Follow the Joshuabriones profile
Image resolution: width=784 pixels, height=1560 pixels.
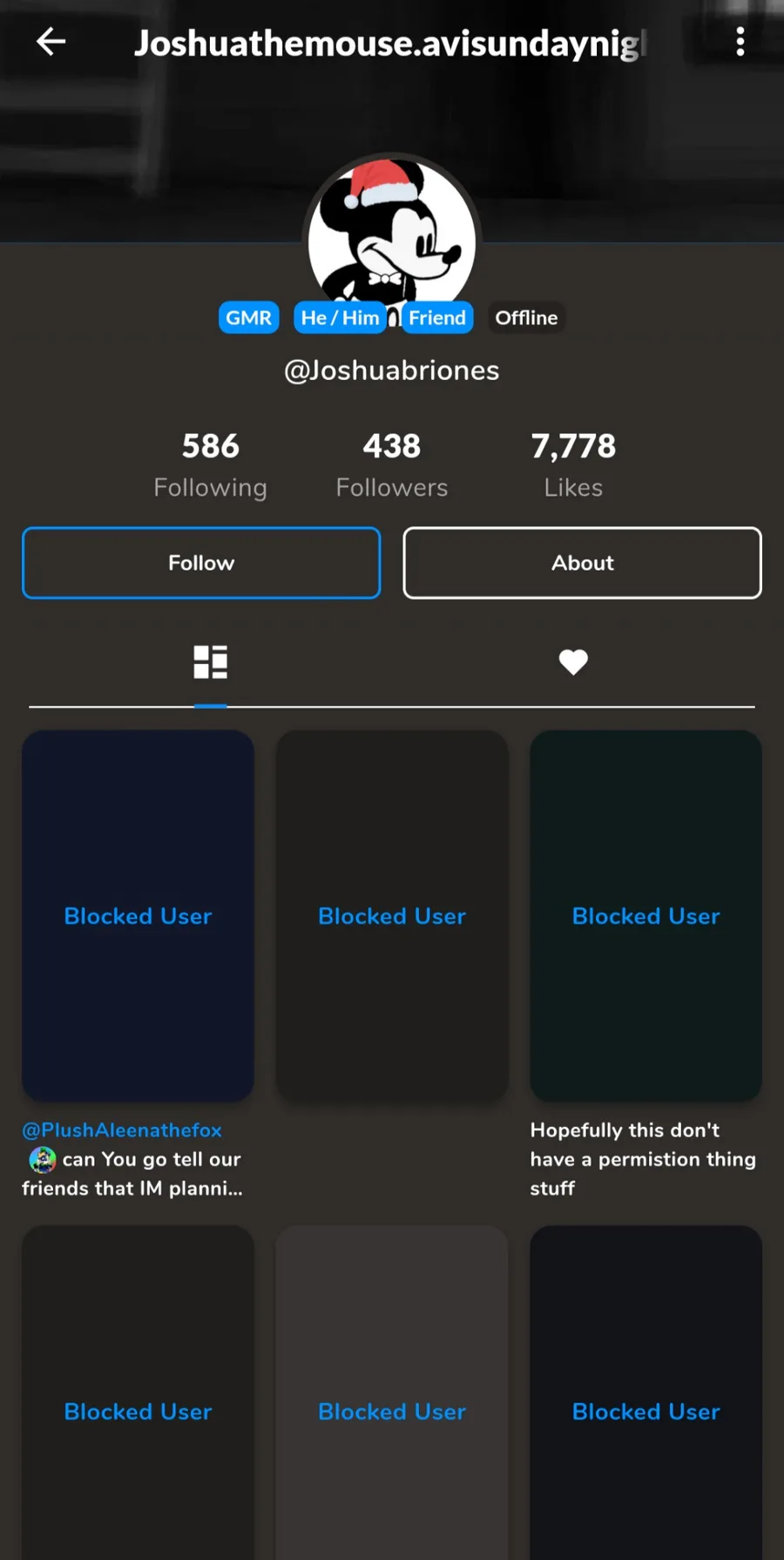tap(201, 563)
